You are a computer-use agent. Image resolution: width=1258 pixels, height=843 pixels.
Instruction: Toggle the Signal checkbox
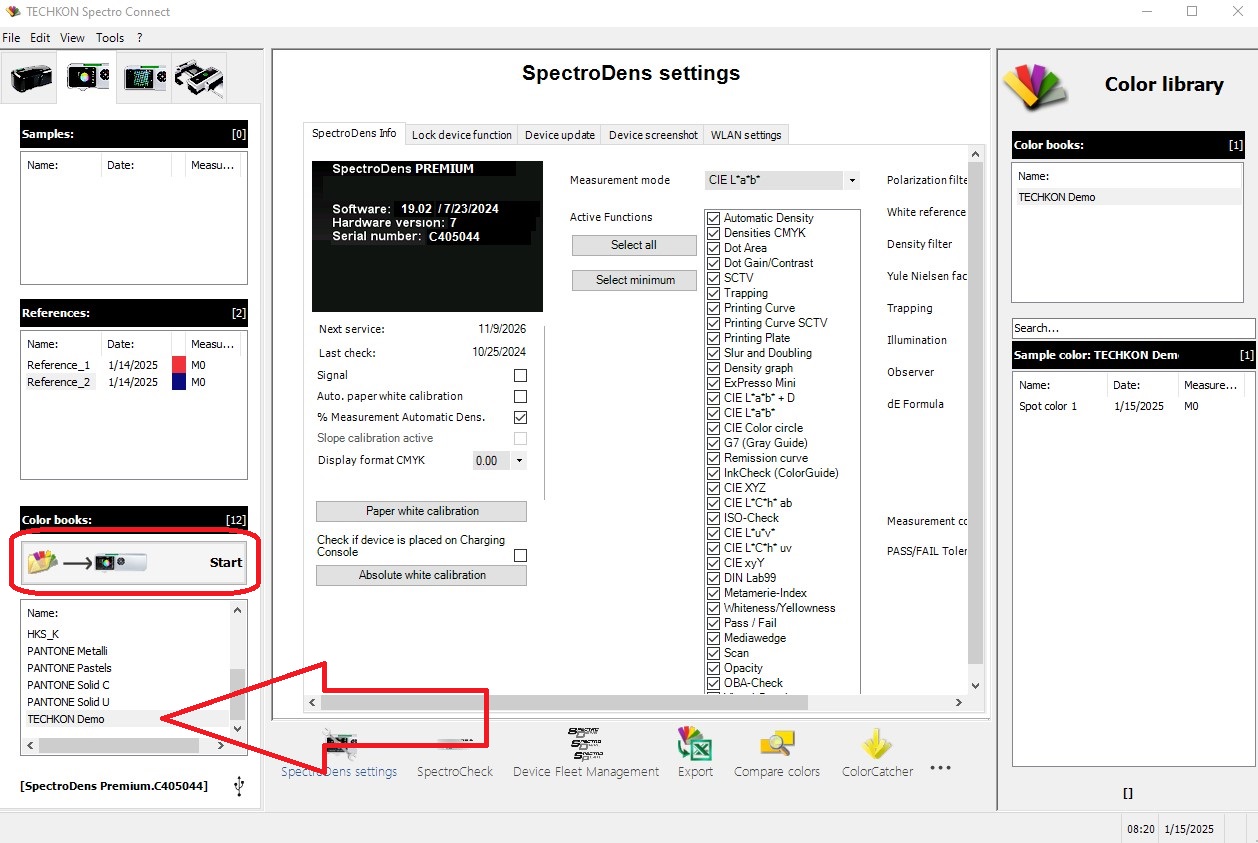point(520,375)
